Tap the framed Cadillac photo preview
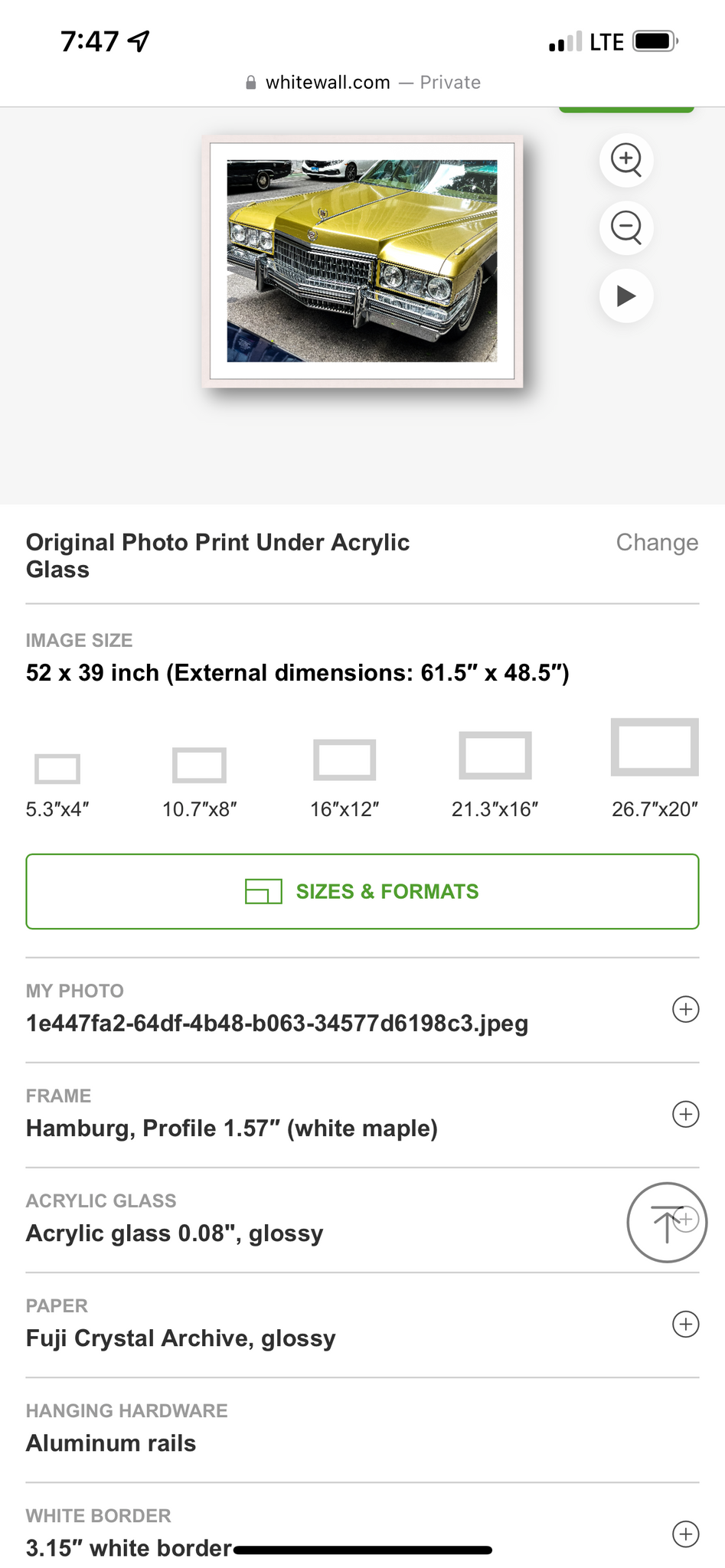 point(362,261)
